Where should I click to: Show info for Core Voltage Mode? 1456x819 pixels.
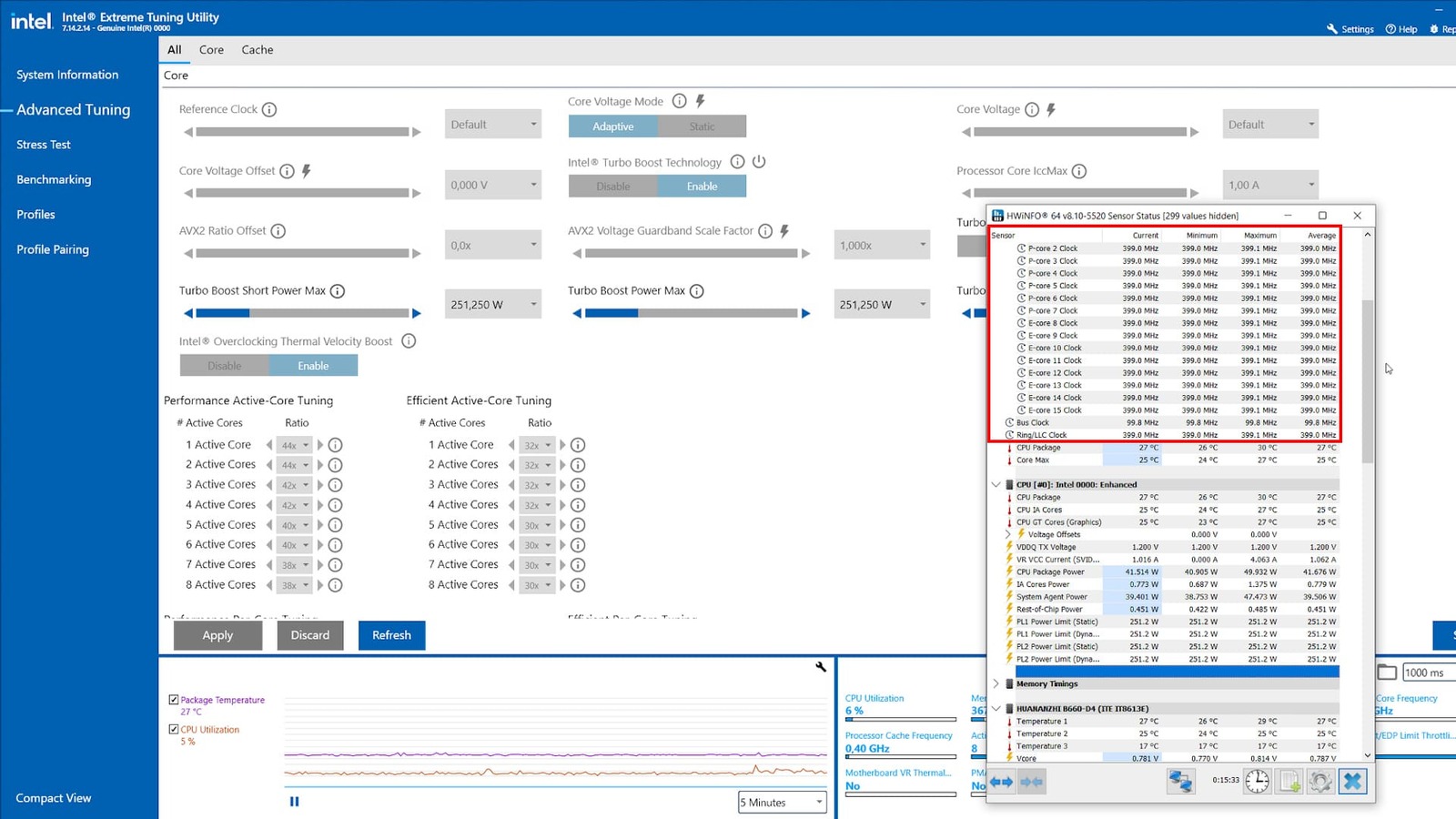(679, 101)
